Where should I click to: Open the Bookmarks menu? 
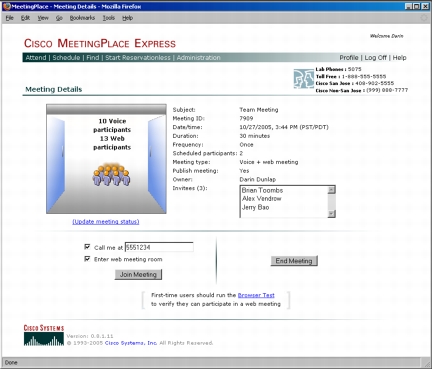[82, 18]
